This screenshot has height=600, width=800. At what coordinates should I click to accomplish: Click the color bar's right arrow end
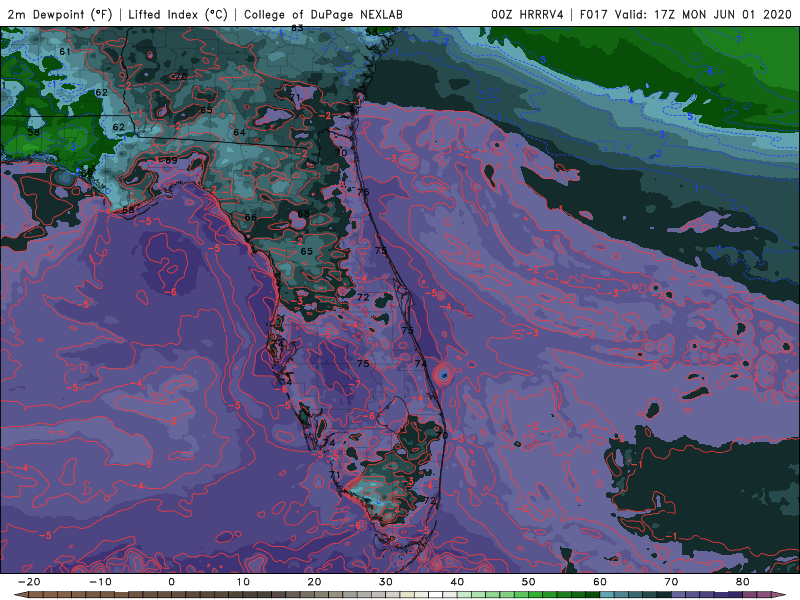[x=779, y=595]
